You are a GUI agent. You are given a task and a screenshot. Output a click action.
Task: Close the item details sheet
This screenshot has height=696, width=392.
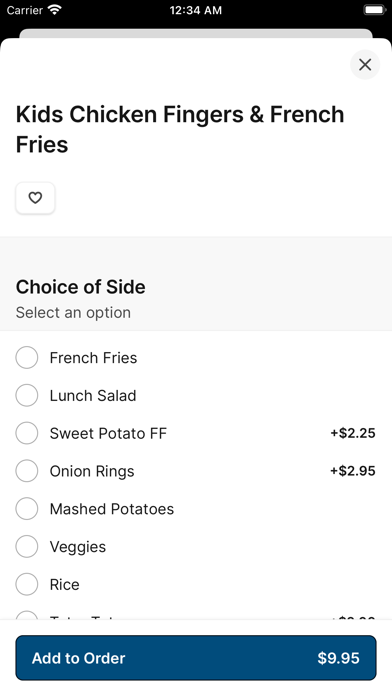(x=365, y=65)
